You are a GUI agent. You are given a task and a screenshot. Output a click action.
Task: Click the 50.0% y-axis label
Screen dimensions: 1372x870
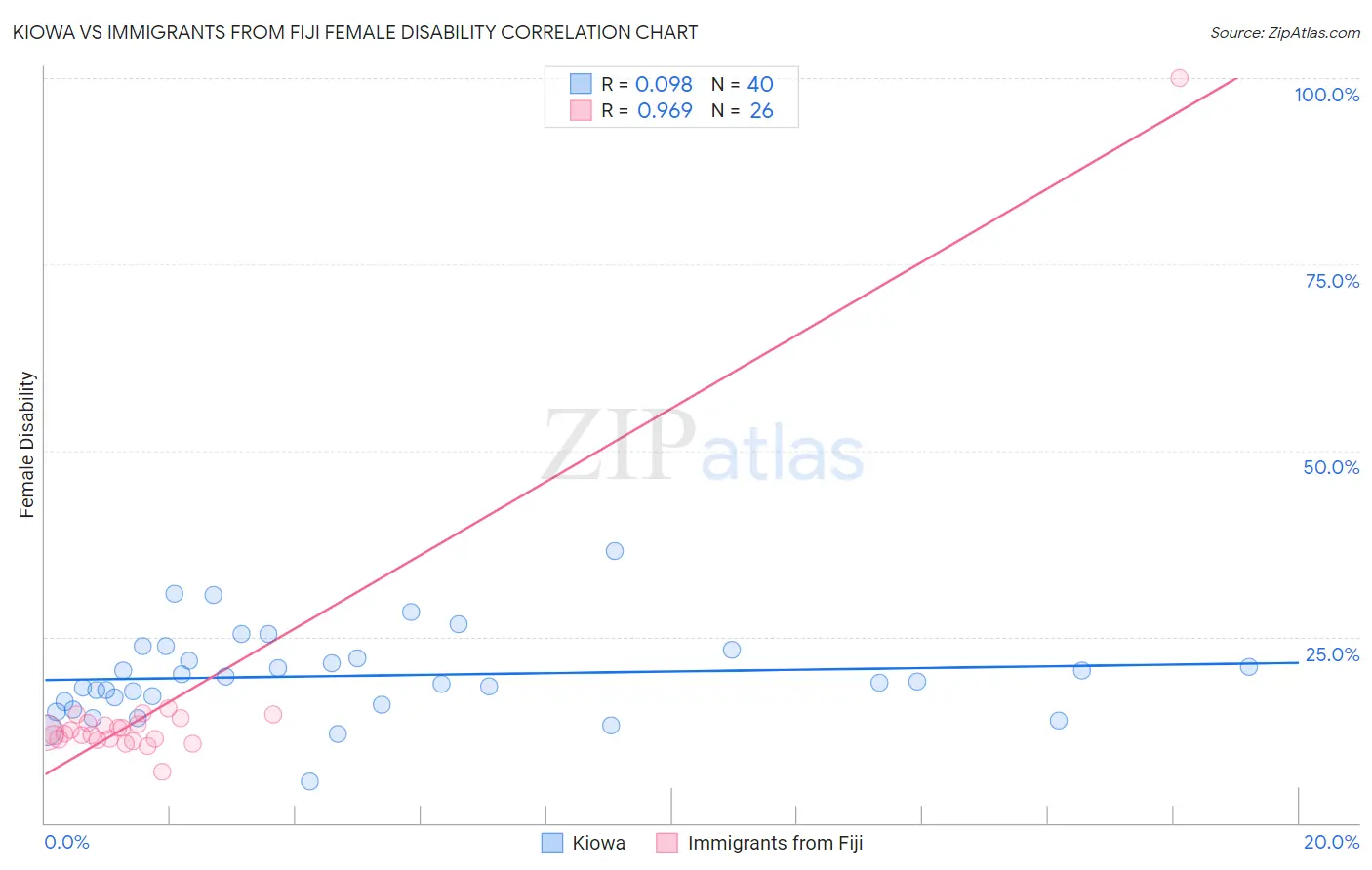click(1331, 467)
